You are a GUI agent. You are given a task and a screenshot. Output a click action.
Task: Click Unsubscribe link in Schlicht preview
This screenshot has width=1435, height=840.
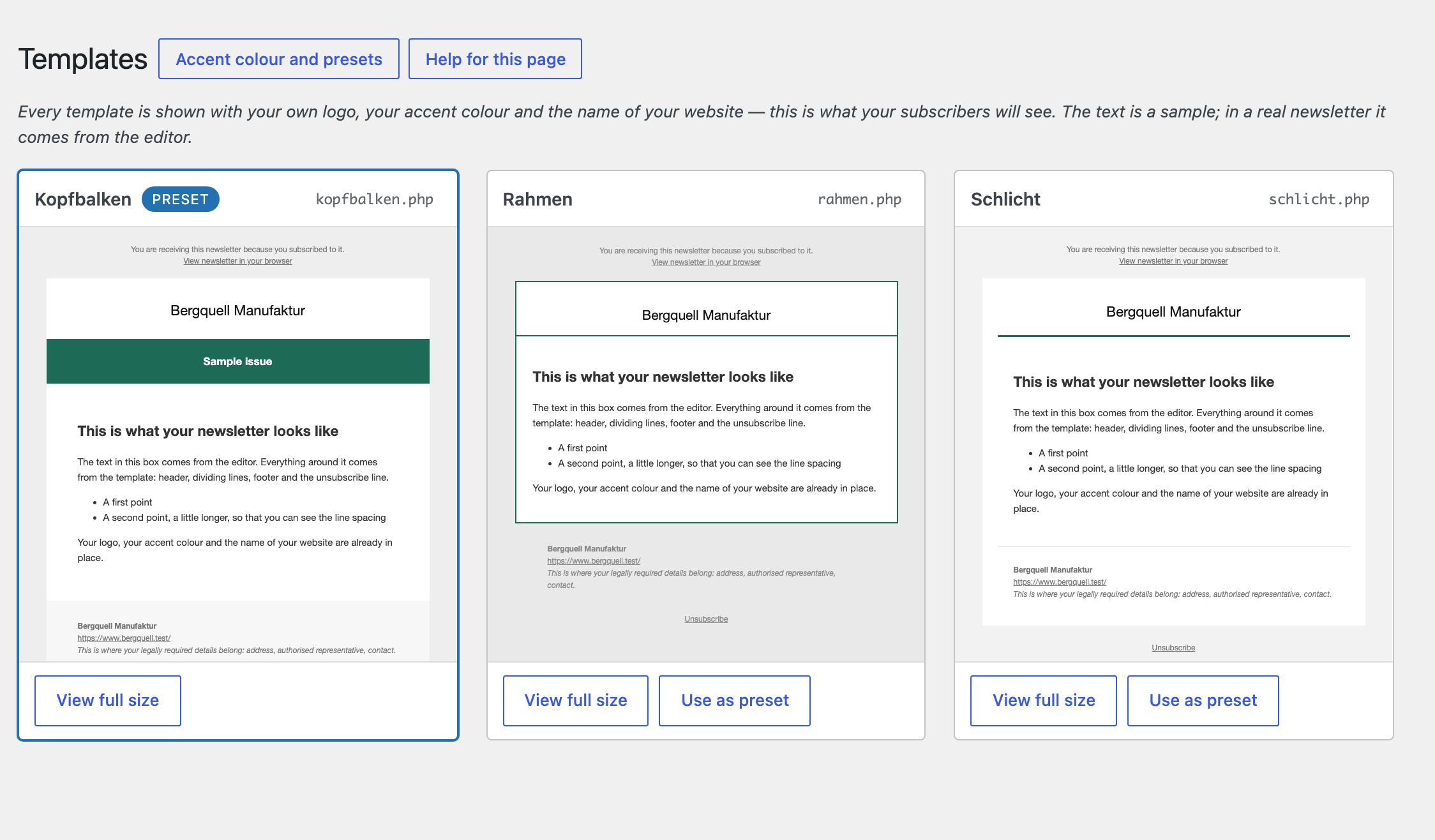pos(1173,648)
